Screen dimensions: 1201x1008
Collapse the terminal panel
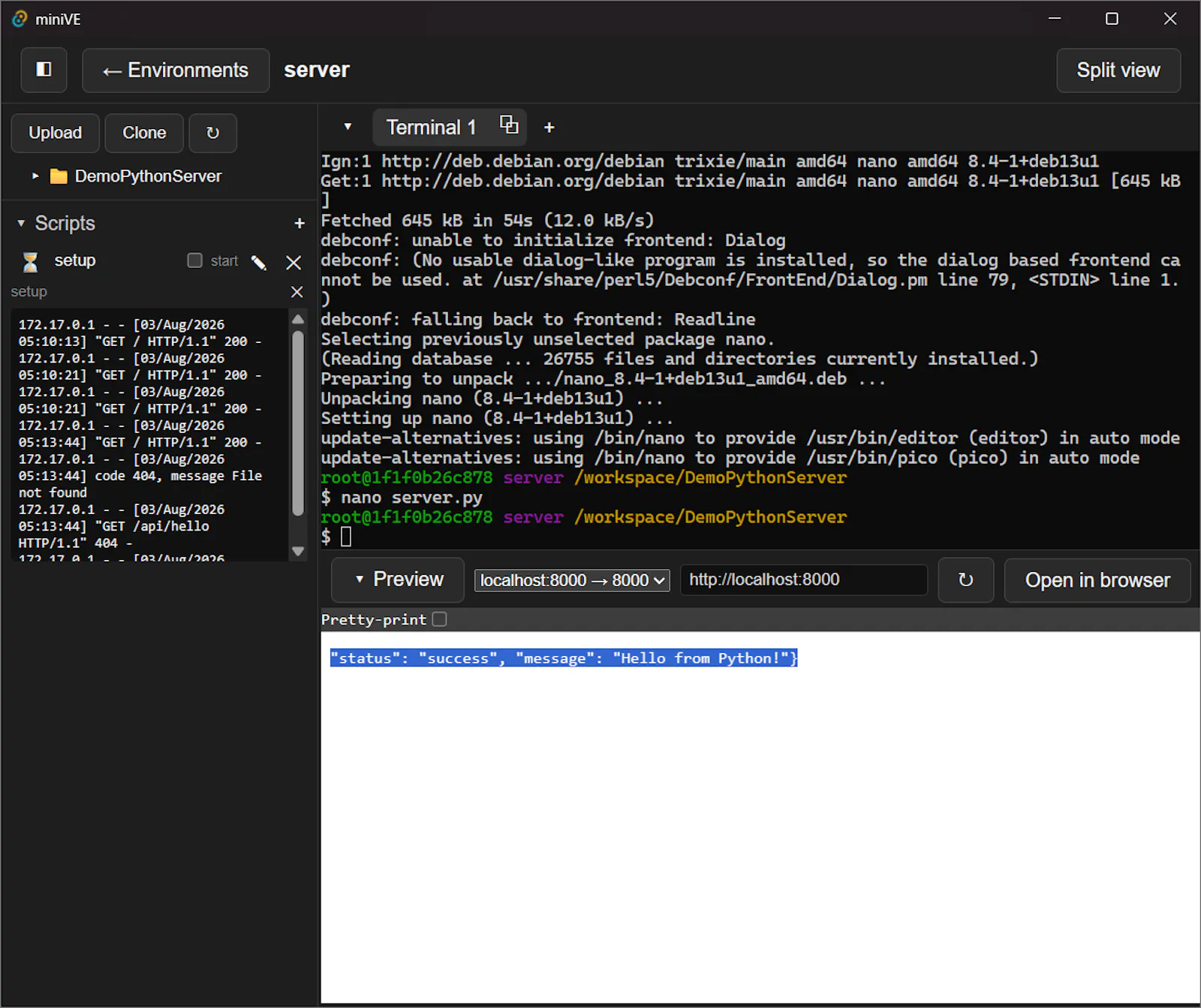point(348,127)
